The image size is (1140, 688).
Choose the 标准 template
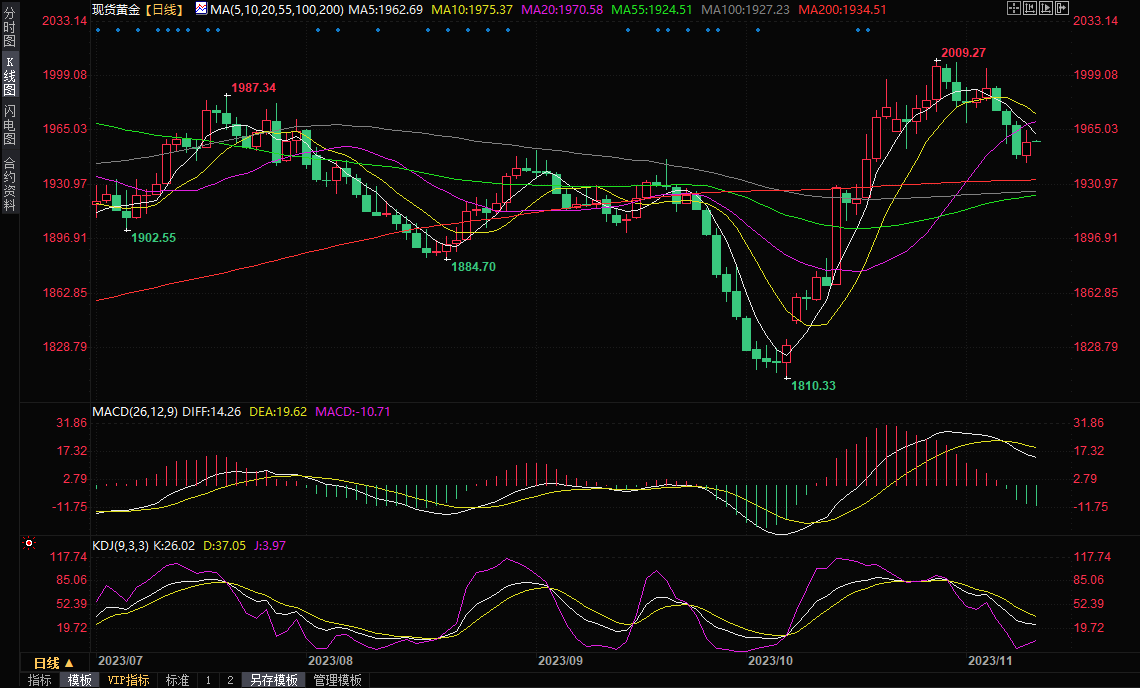[177, 680]
